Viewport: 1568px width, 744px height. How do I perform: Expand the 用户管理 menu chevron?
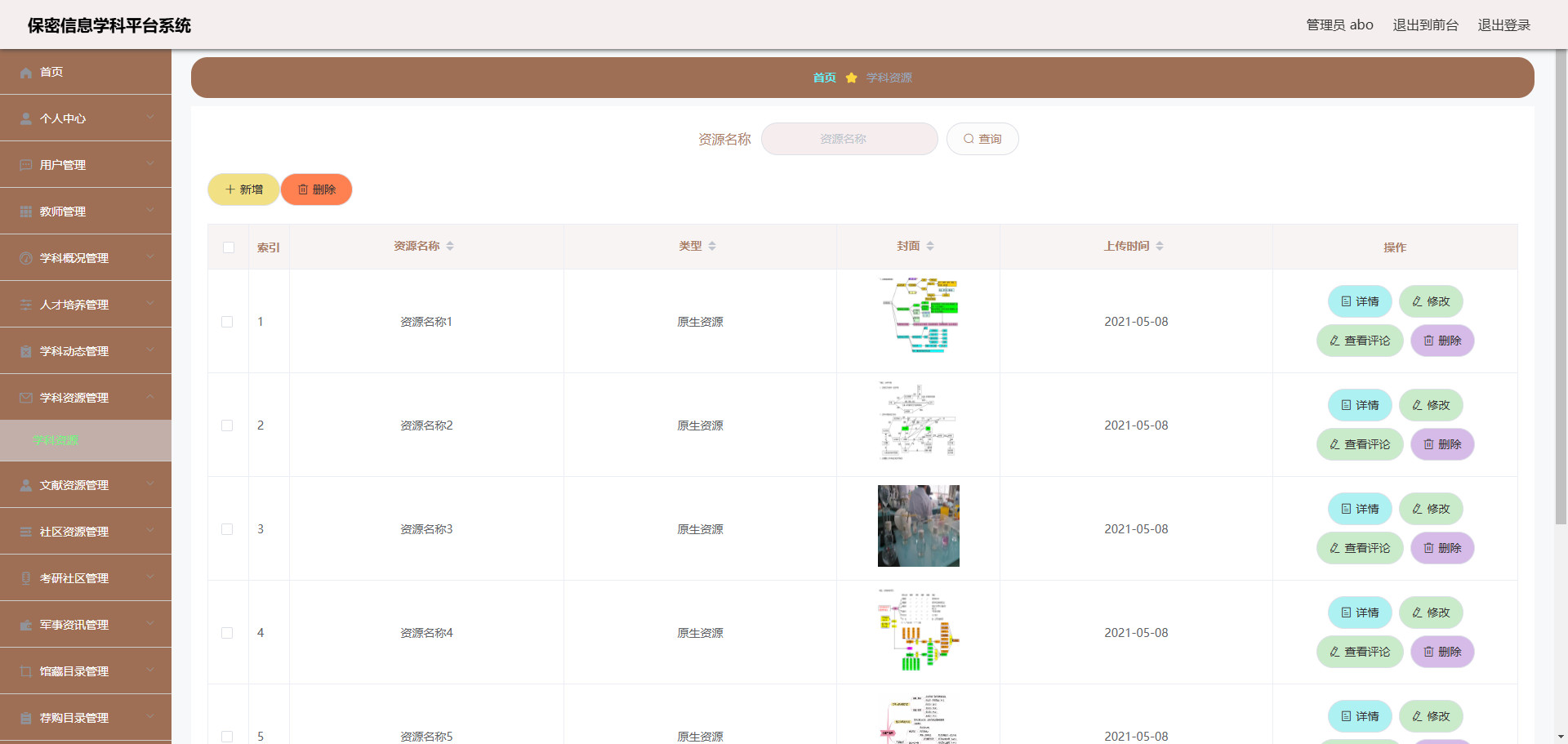[150, 164]
